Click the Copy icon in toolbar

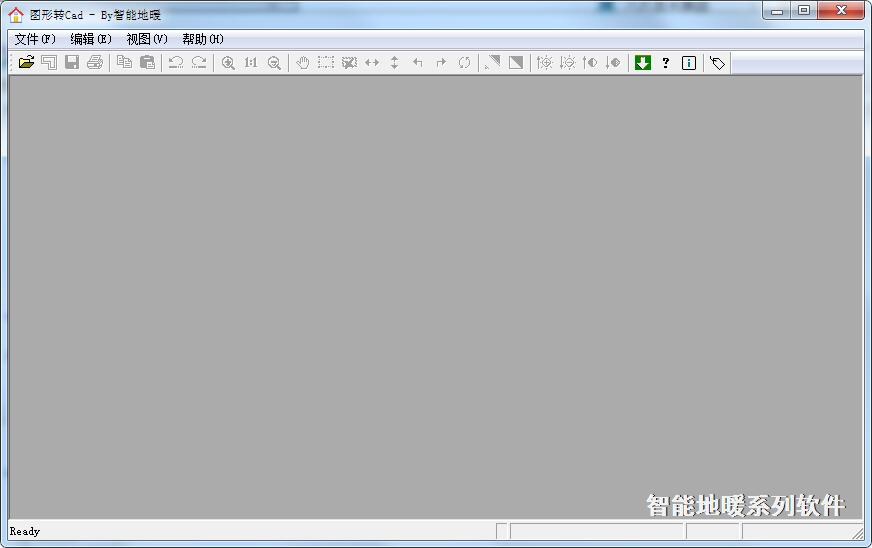(124, 62)
